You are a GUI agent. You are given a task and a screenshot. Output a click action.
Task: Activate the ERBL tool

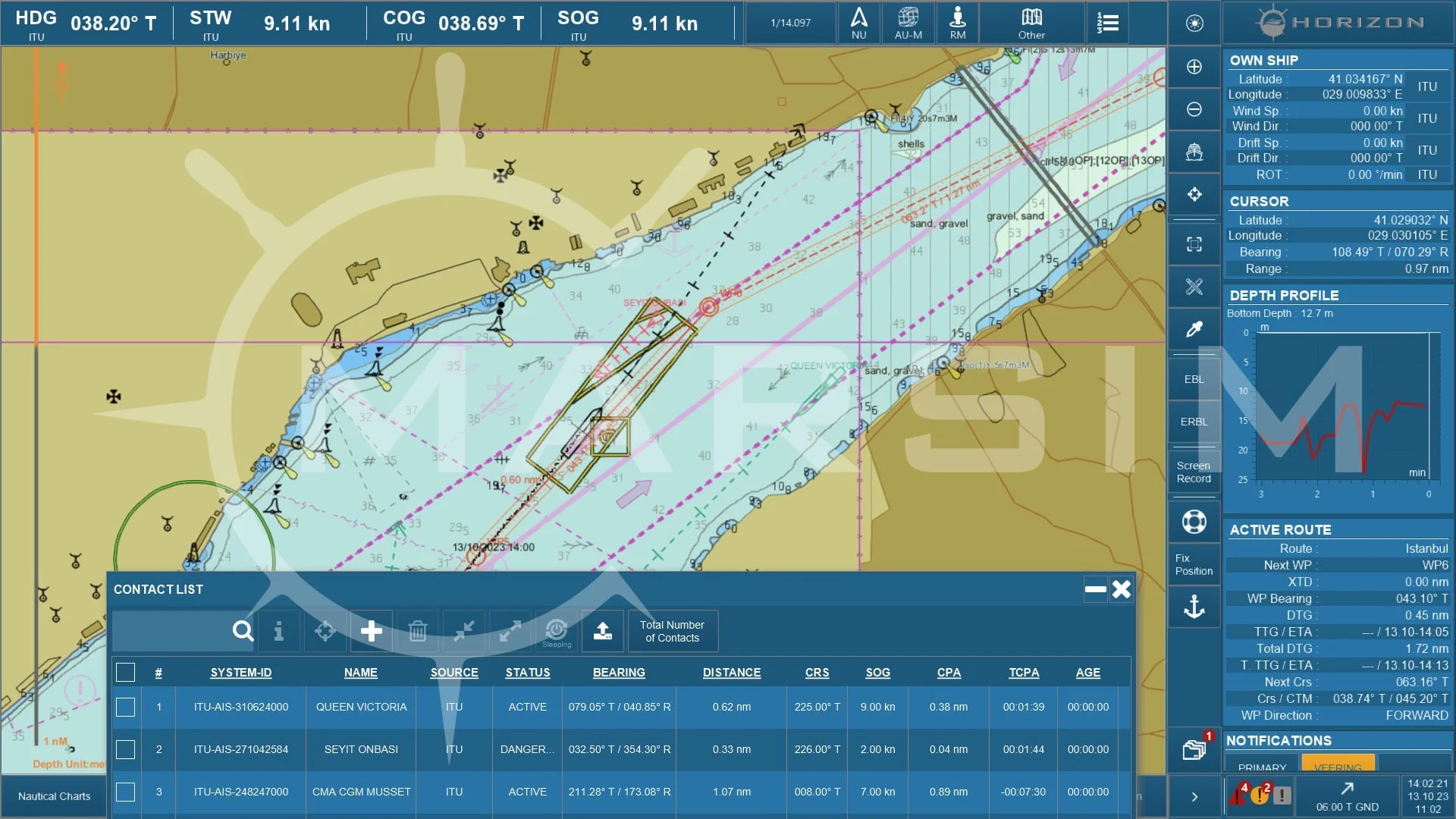point(1194,422)
